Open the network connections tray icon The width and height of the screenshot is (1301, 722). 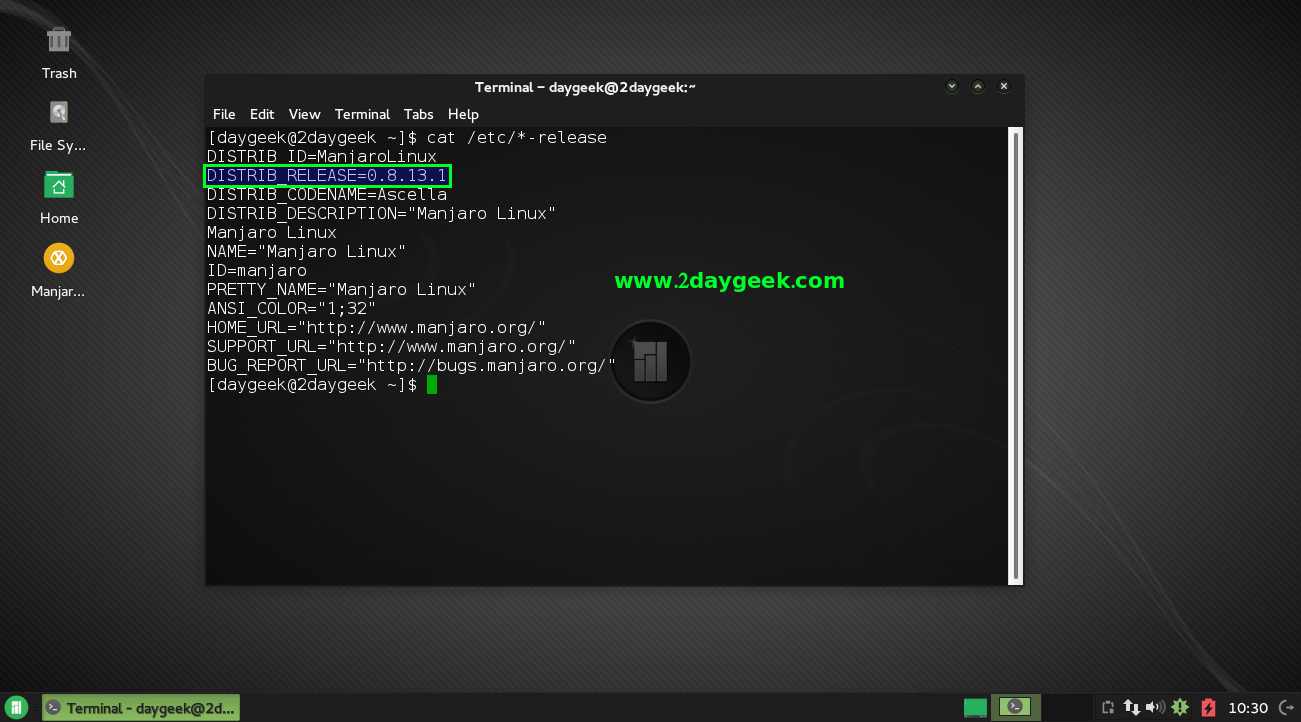(x=1132, y=708)
